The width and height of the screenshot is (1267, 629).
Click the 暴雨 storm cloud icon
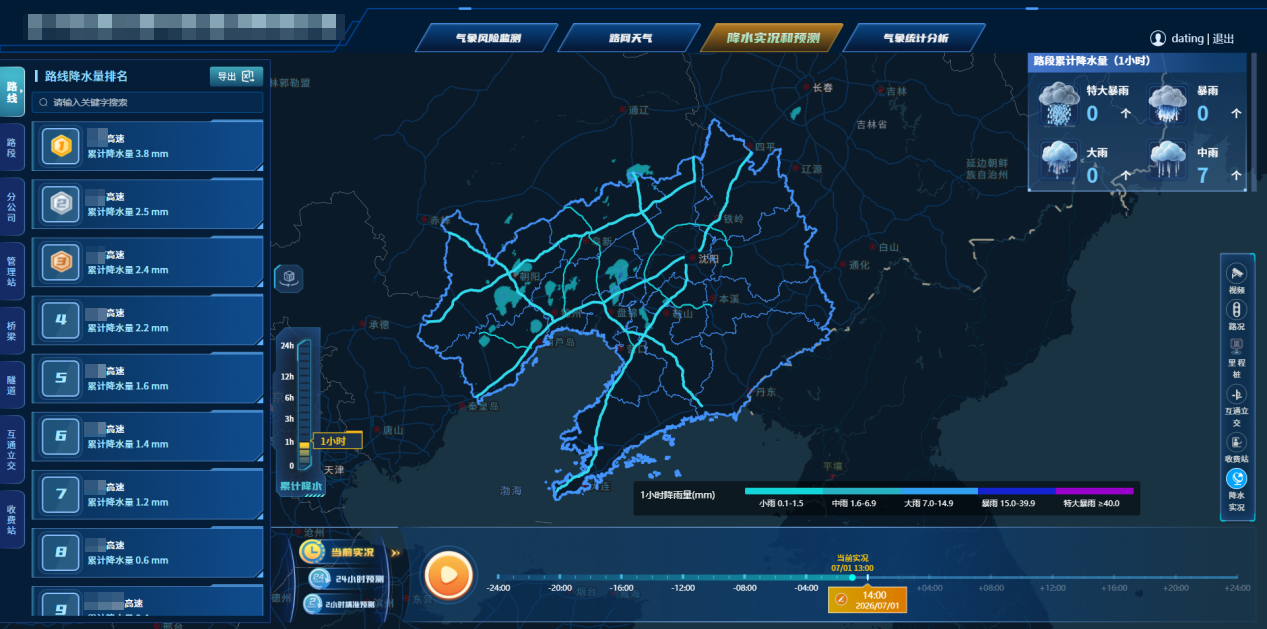(x=1167, y=103)
